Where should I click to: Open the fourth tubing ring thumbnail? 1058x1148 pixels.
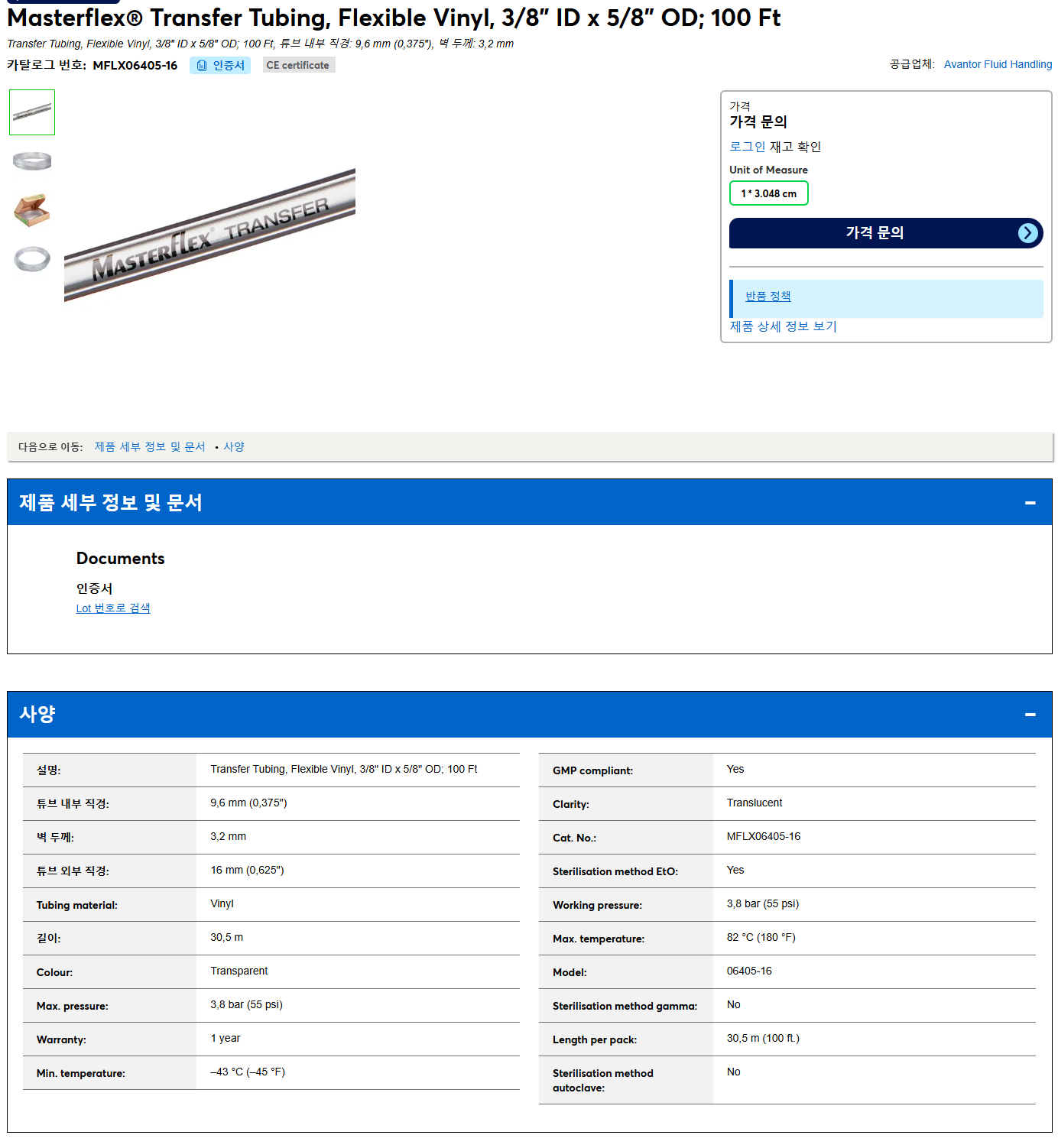click(x=32, y=258)
